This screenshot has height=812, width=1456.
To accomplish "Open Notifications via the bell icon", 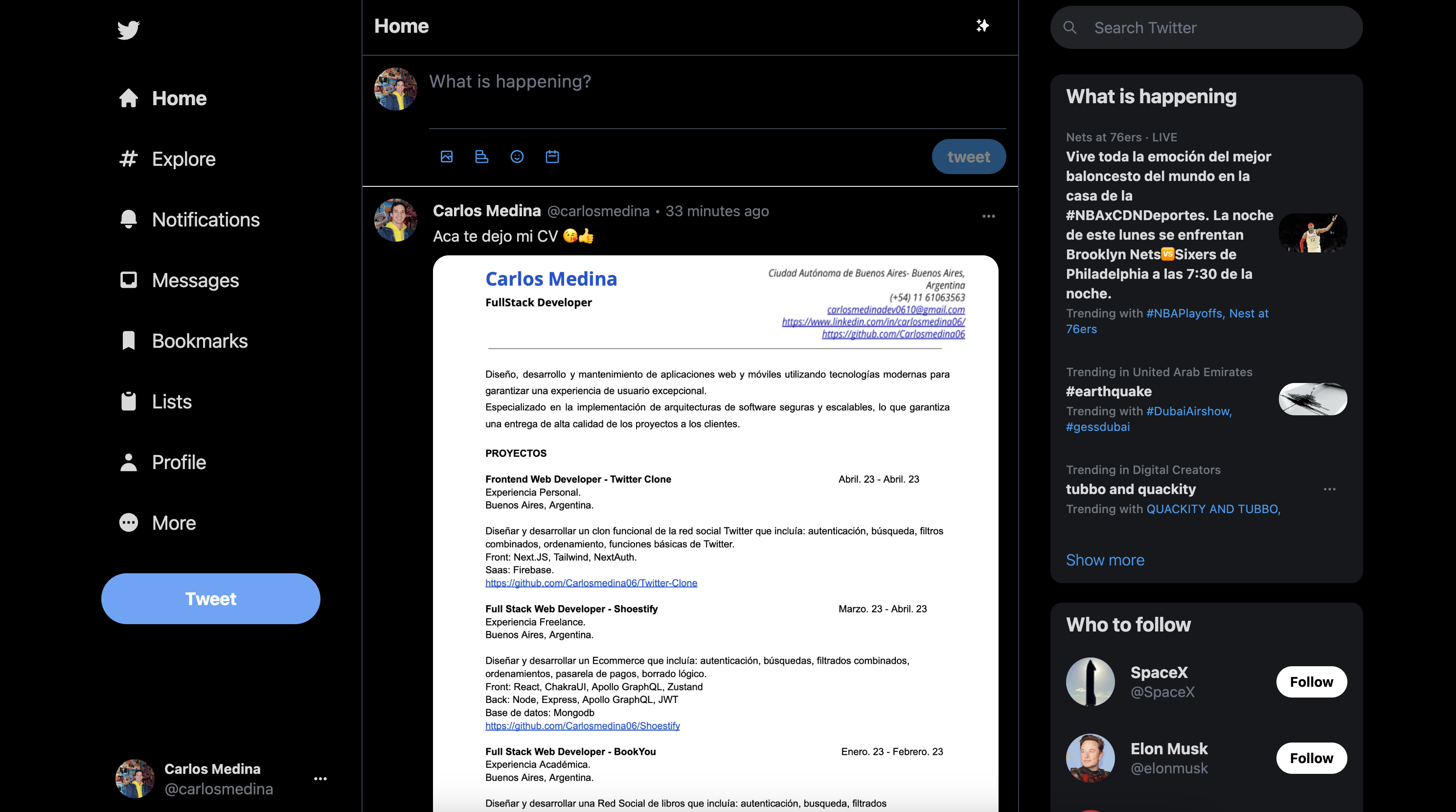I will [129, 219].
